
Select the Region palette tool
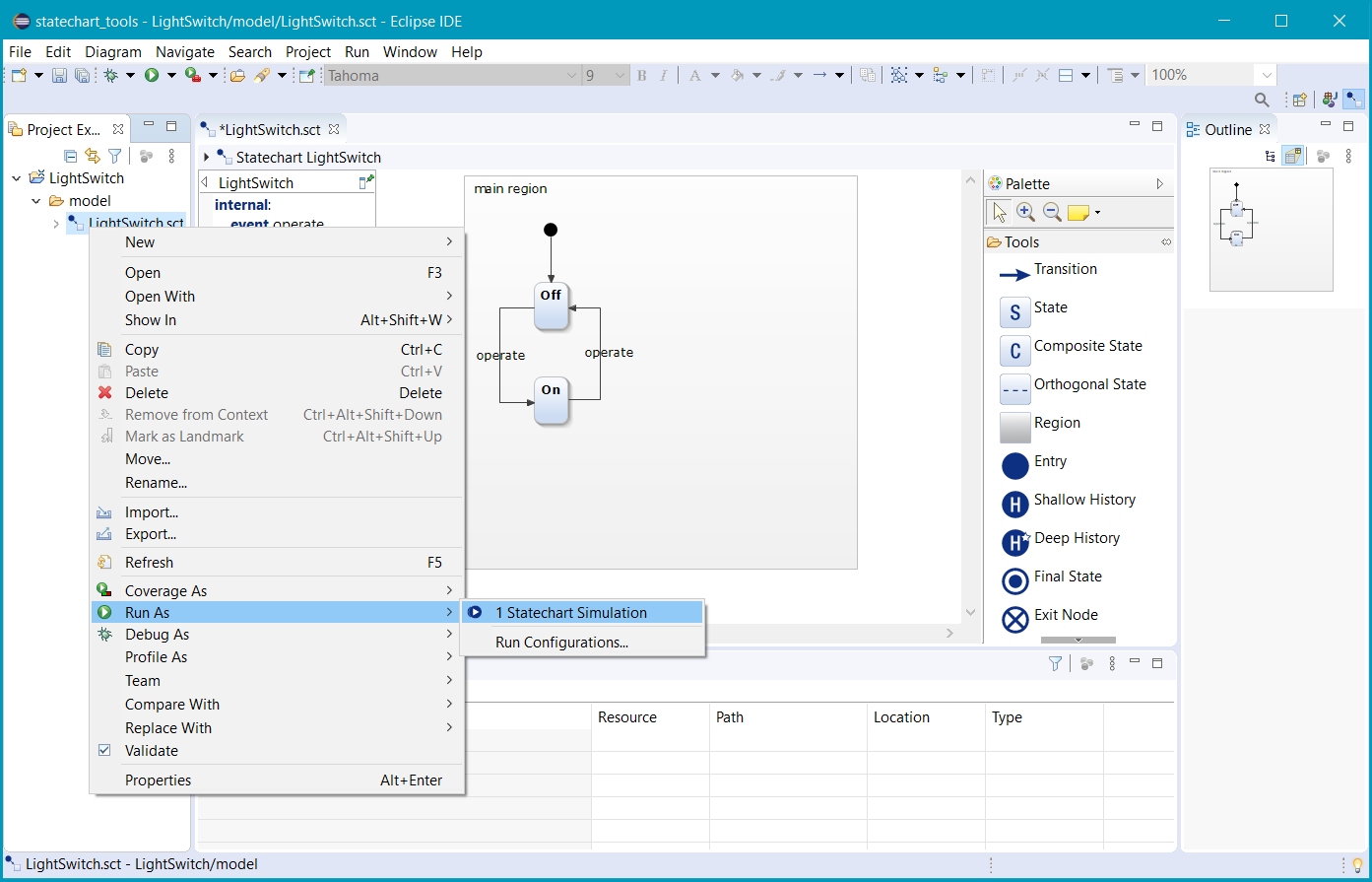pyautogui.click(x=1040, y=426)
